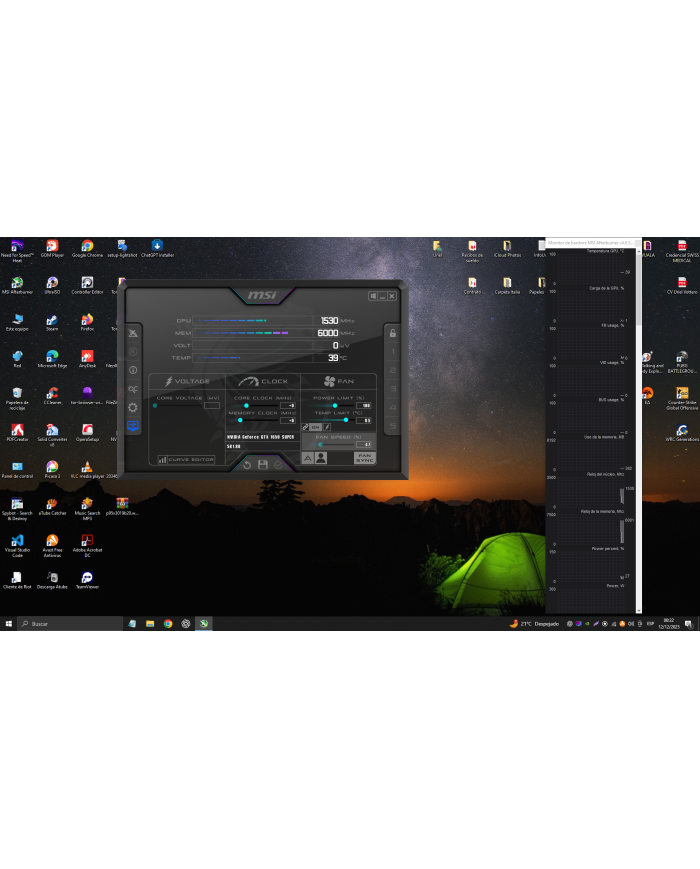Toggle the profile lock padlock icon
Screen dimensions: 700x869
pyautogui.click(x=393, y=333)
